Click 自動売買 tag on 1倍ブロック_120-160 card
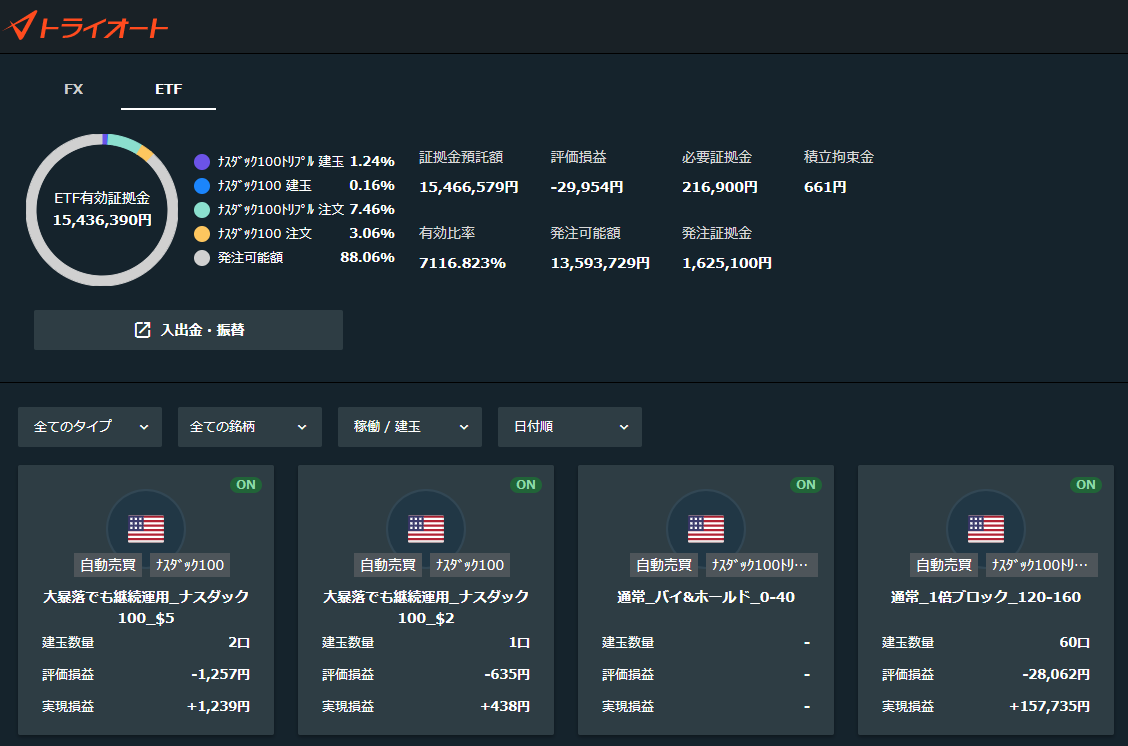The height and width of the screenshot is (746, 1128). 944,565
